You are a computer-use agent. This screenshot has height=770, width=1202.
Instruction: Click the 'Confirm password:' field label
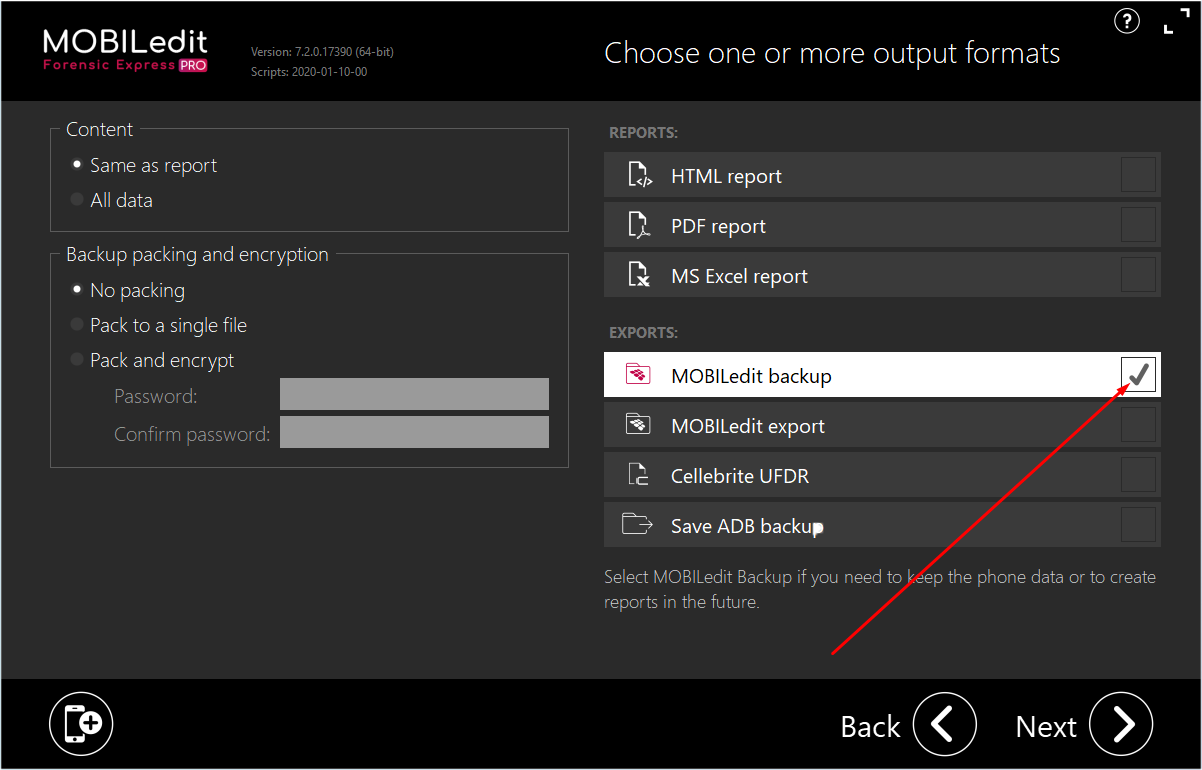tap(192, 435)
